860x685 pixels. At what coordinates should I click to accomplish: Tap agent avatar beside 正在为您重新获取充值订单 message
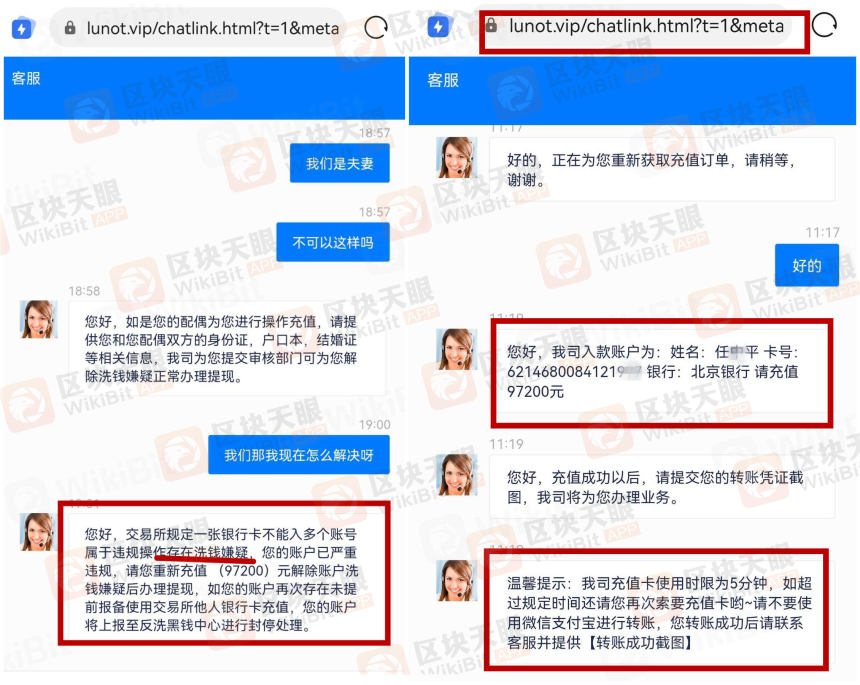coord(456,158)
